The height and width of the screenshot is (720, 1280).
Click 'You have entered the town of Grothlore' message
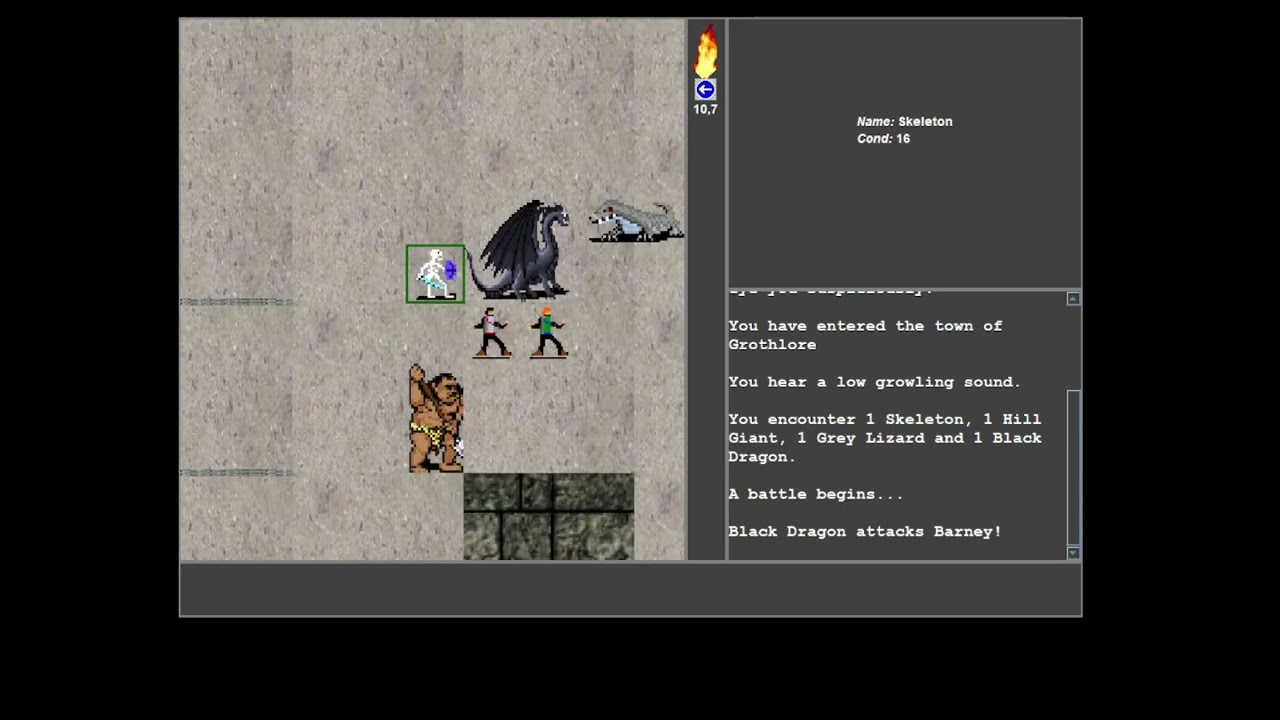coord(865,335)
